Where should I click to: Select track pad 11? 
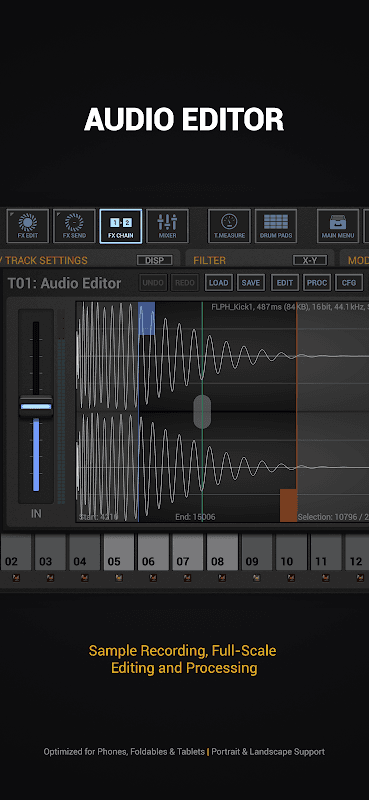[x=326, y=553]
